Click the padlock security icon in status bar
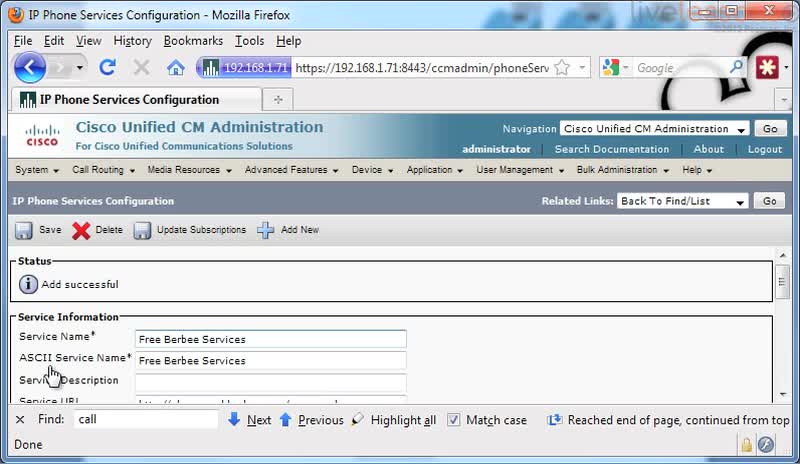800x464 pixels. pos(746,444)
